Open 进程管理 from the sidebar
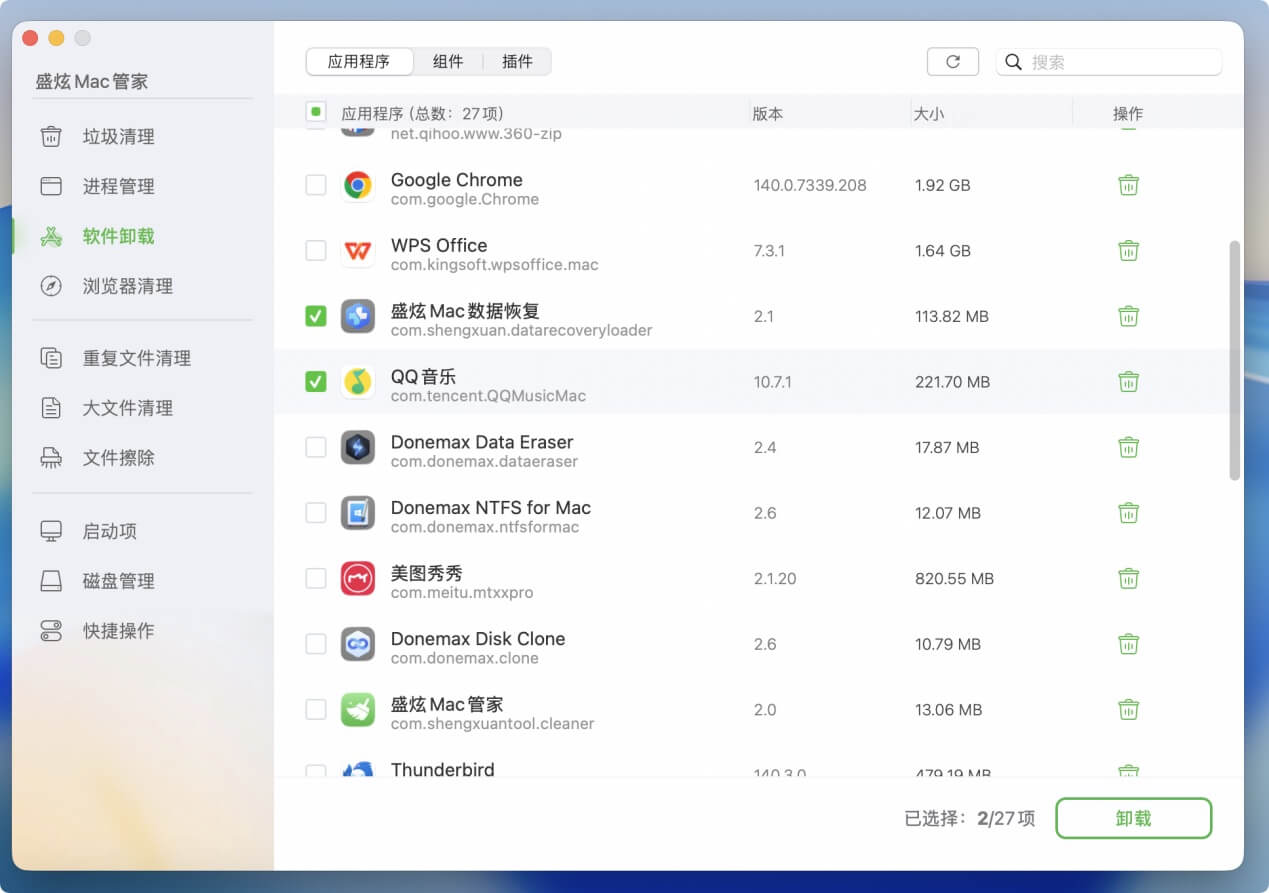This screenshot has height=893, width=1269. [118, 187]
